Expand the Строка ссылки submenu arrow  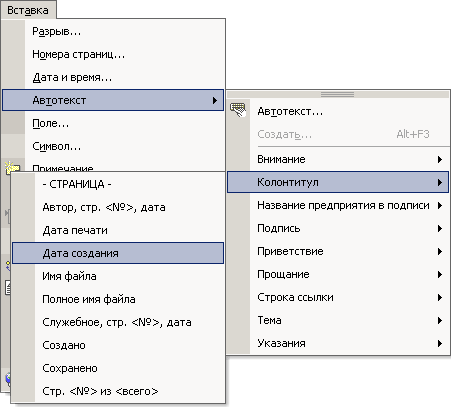pos(440,297)
